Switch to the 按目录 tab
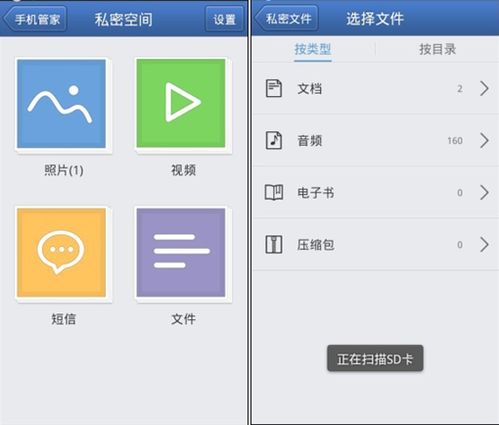The height and width of the screenshot is (425, 499). (x=437, y=49)
